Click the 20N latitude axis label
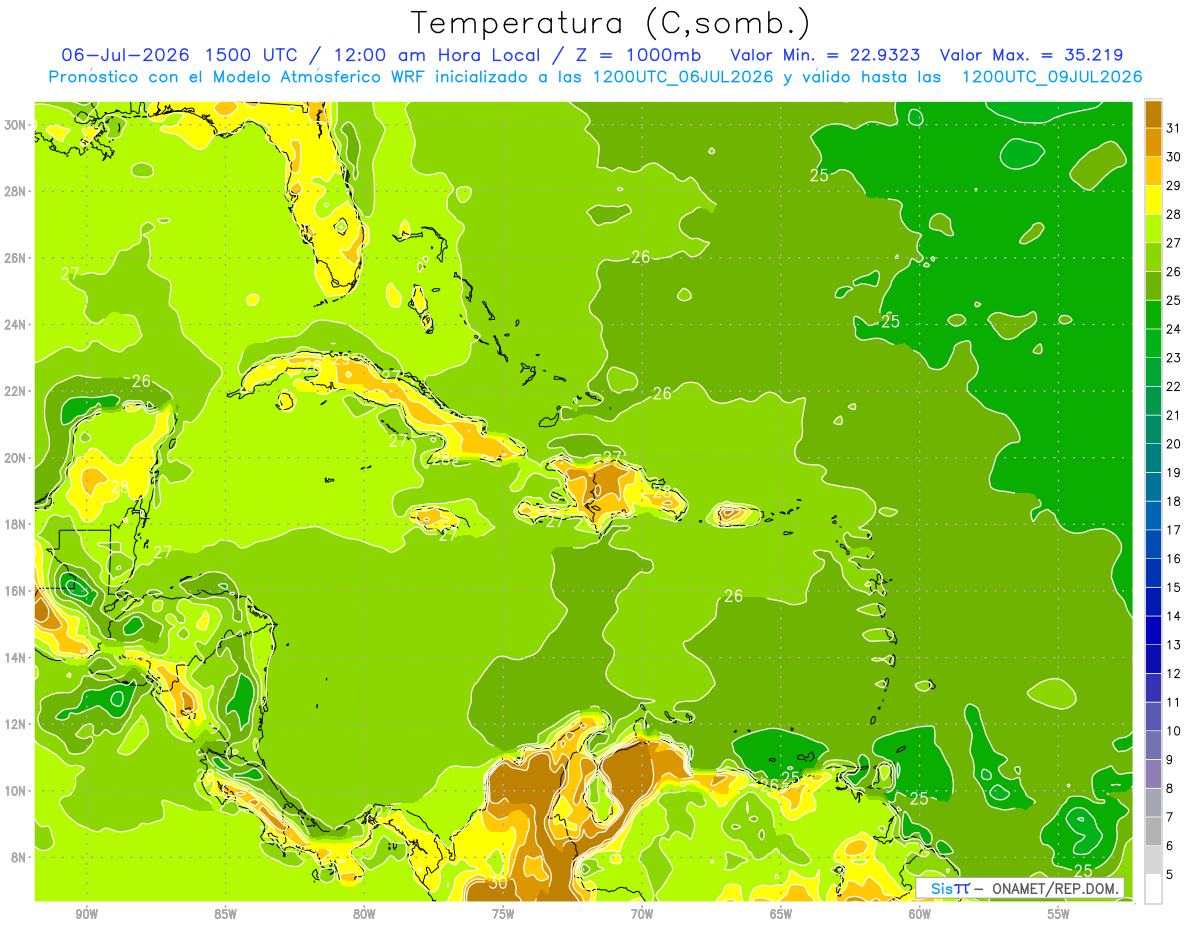Screen dimensions: 1200x927 17,458
